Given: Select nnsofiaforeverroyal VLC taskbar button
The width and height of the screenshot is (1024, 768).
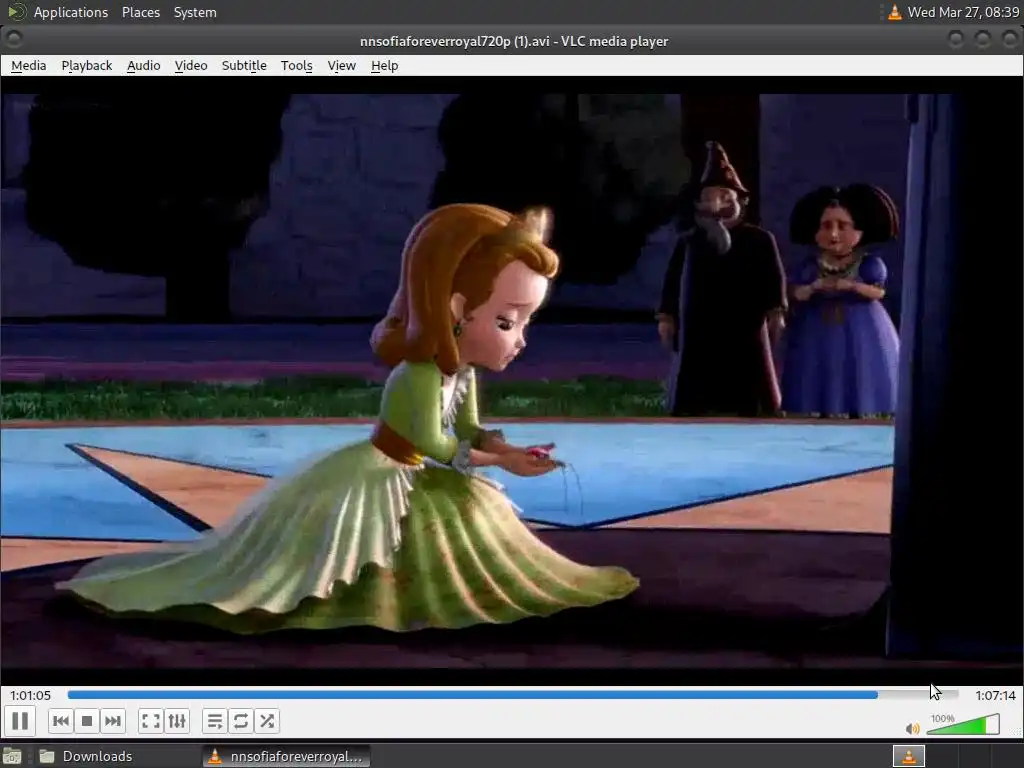Looking at the screenshot, I should point(286,756).
